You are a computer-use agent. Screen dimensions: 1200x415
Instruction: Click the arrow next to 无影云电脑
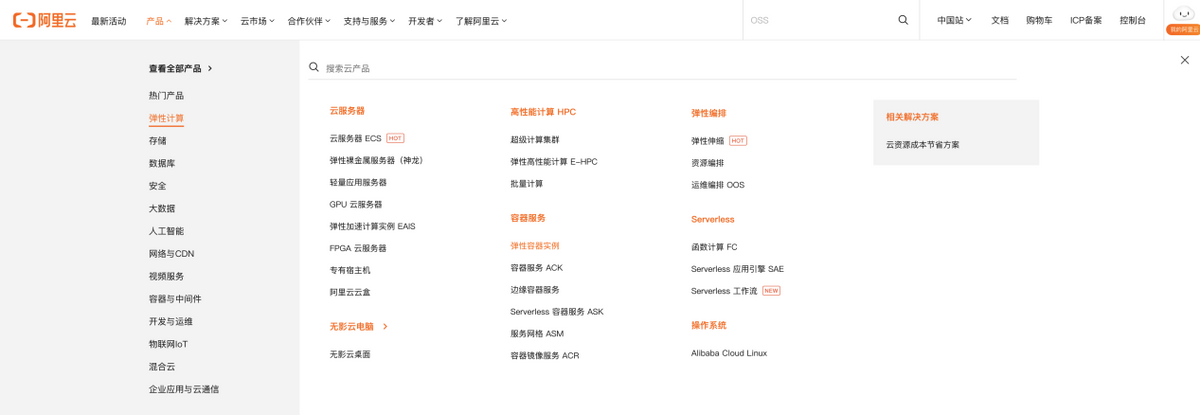tap(385, 327)
